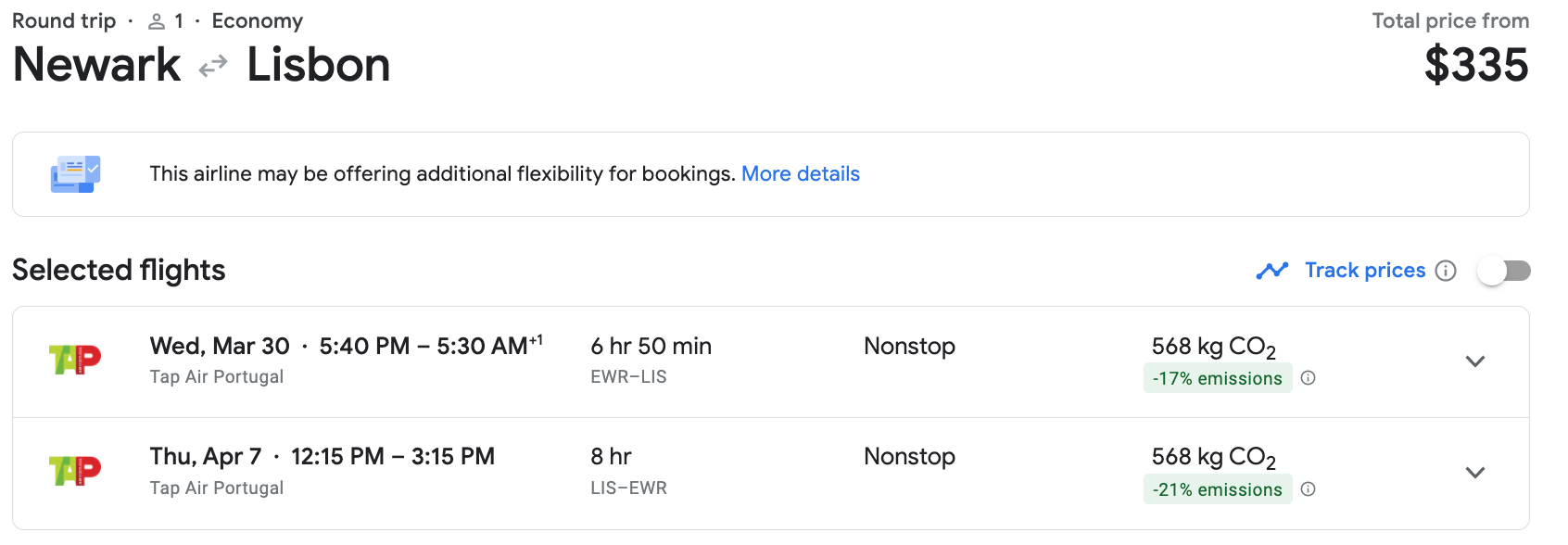Click the passenger count person icon
Screen dimensions: 1568x545
[x=157, y=21]
